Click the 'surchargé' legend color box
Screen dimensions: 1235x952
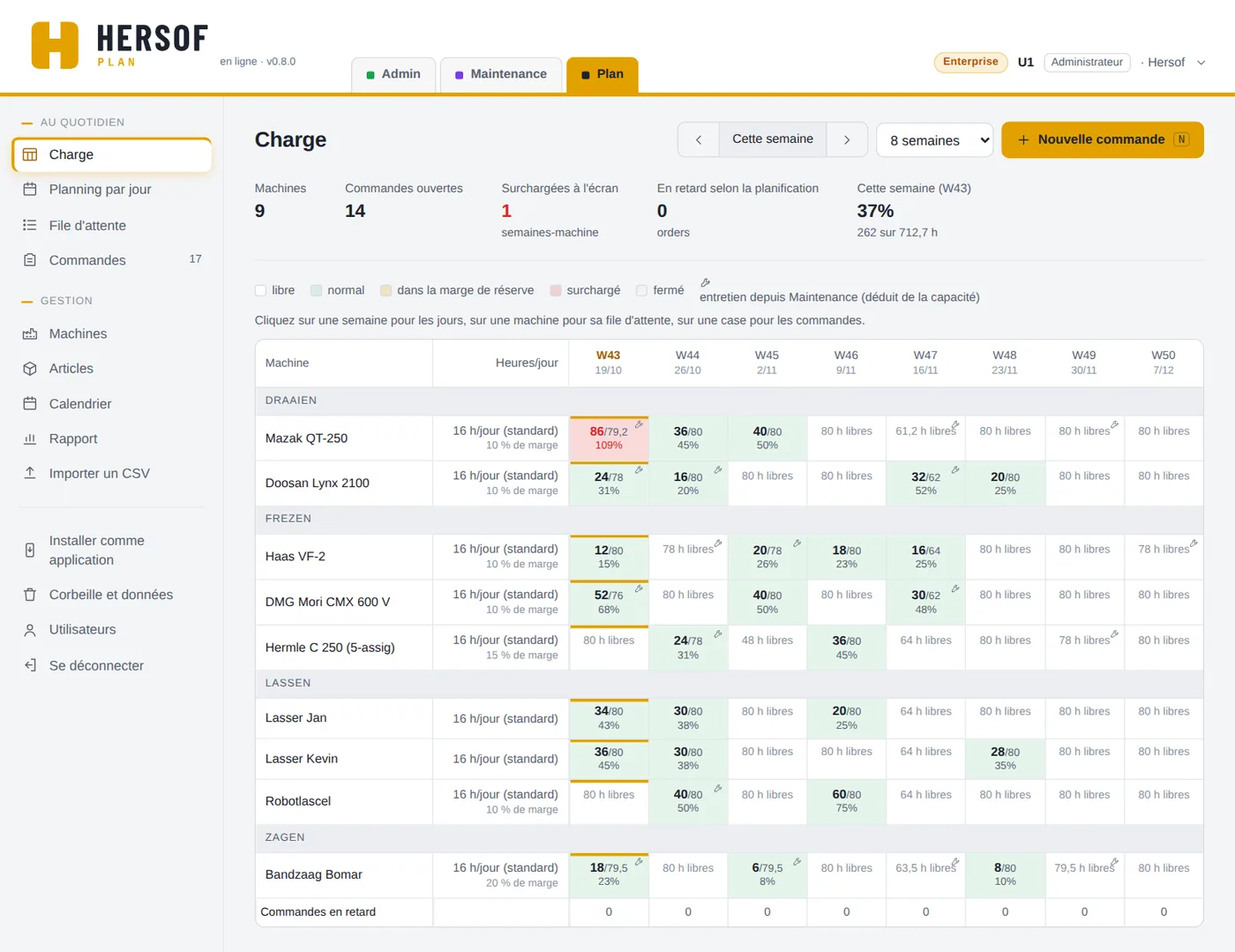point(556,290)
